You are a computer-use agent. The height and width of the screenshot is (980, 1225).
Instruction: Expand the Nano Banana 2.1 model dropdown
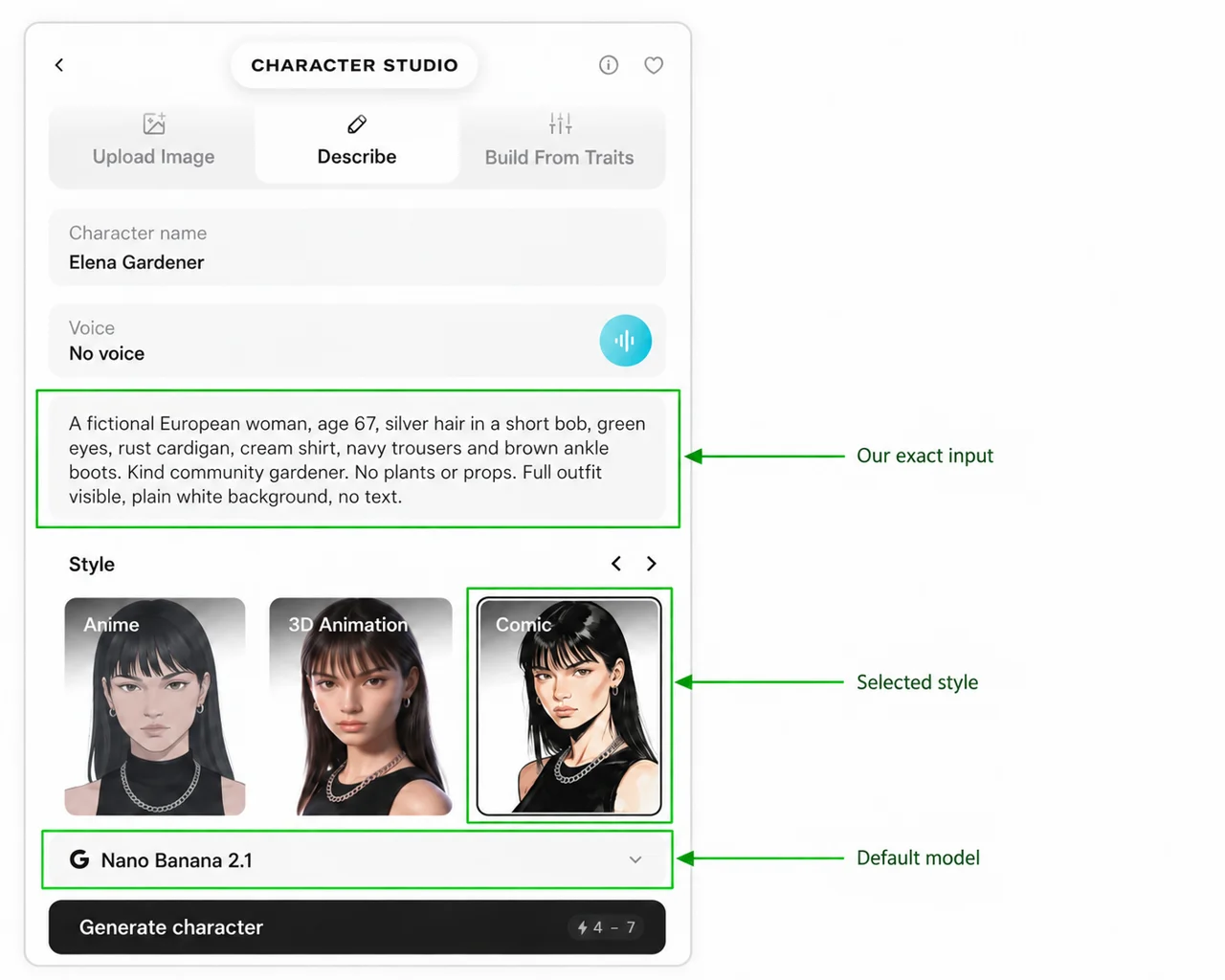[357, 859]
